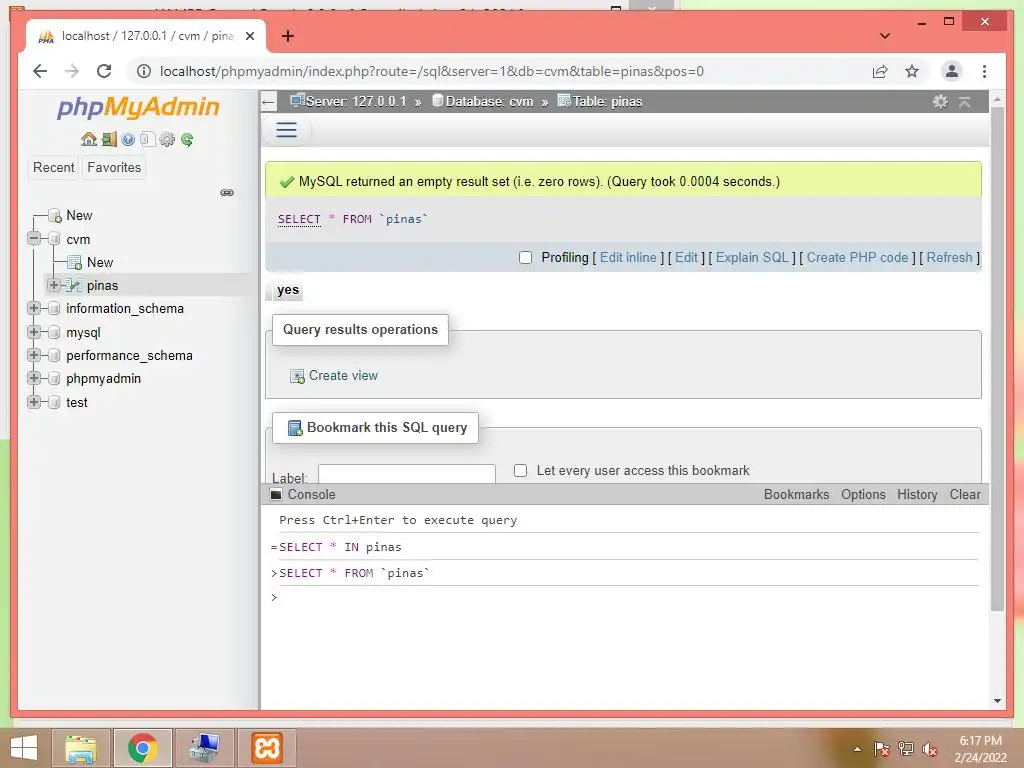Go back in Chrome
Screen dimensions: 1024x768
click(40, 71)
